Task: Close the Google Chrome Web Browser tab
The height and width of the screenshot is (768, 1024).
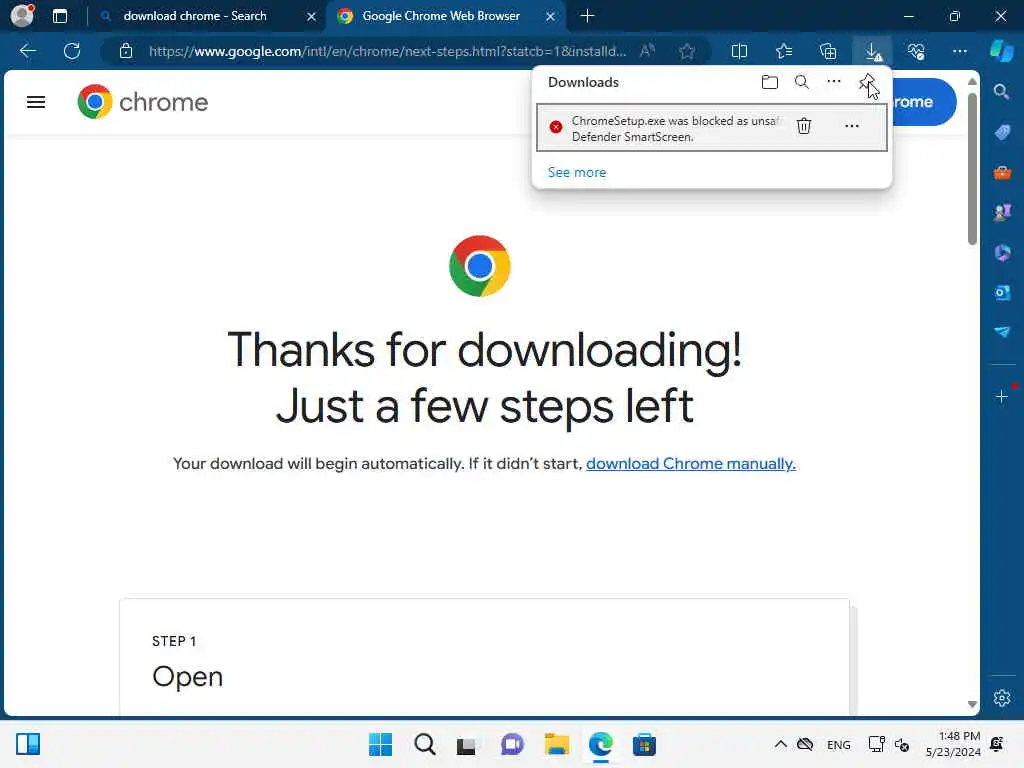Action: tap(551, 16)
